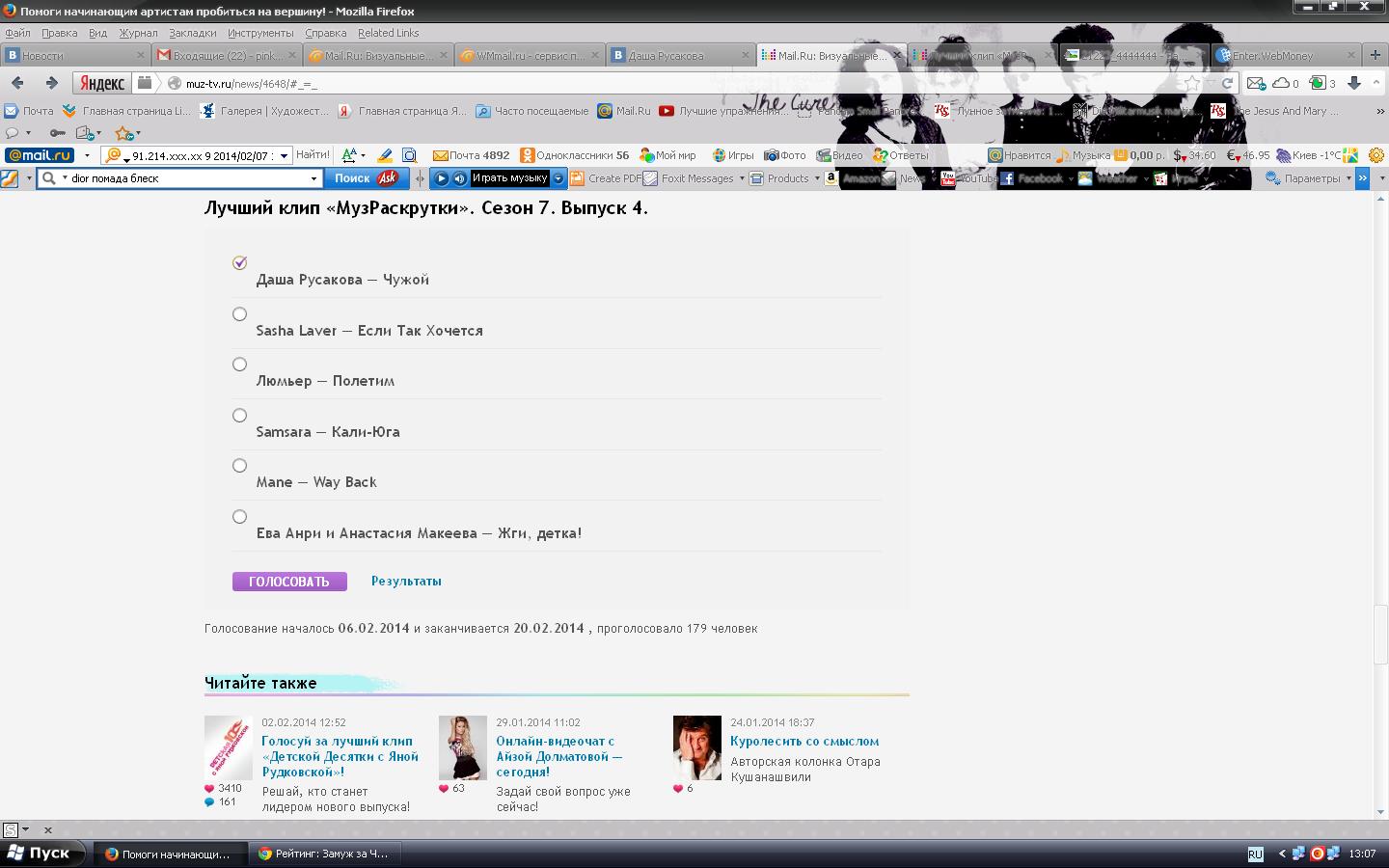This screenshot has width=1389, height=868.
Task: Open the Журнал menu
Action: [x=138, y=33]
